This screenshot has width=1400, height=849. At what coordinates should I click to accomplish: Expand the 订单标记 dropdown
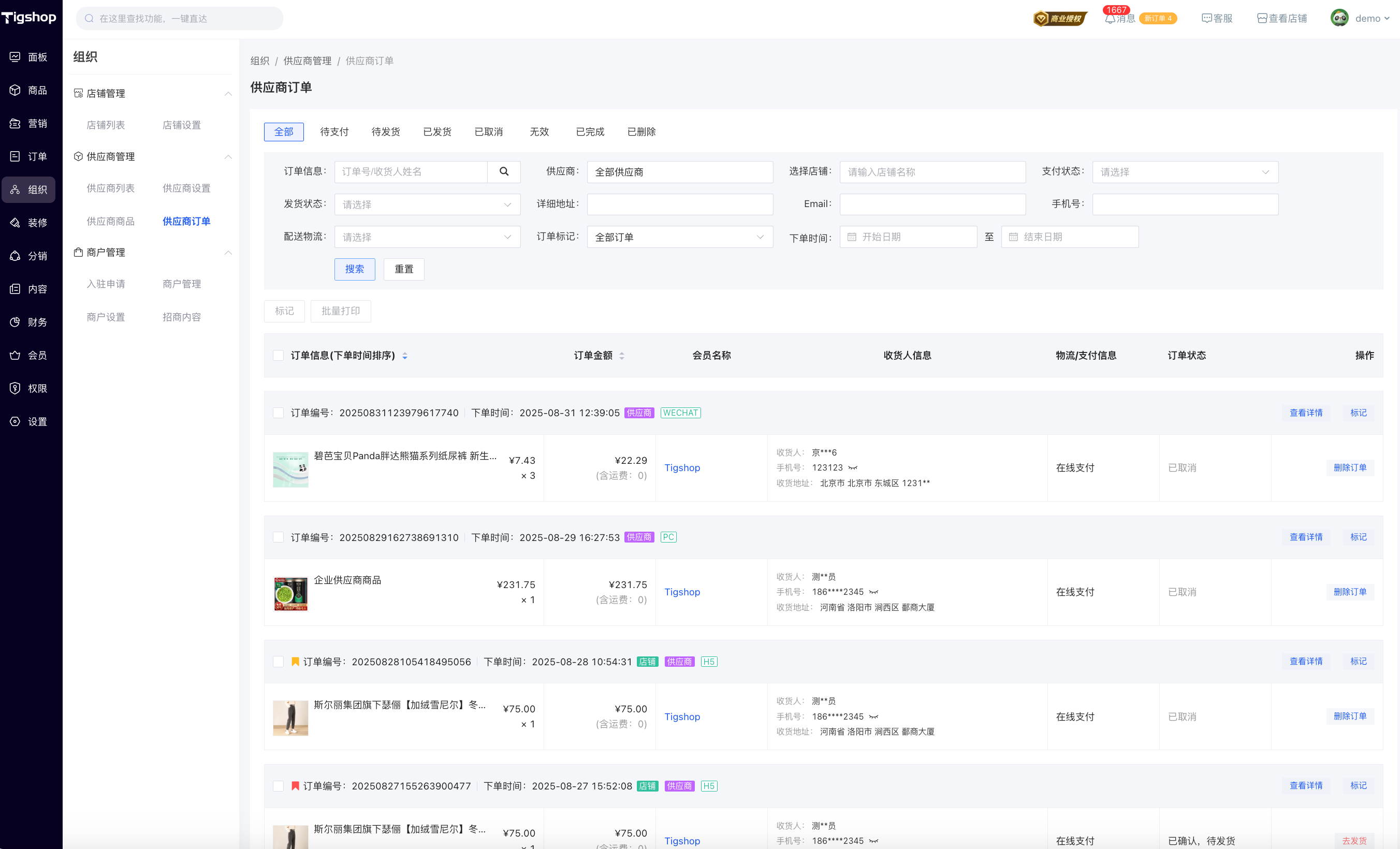click(x=679, y=237)
